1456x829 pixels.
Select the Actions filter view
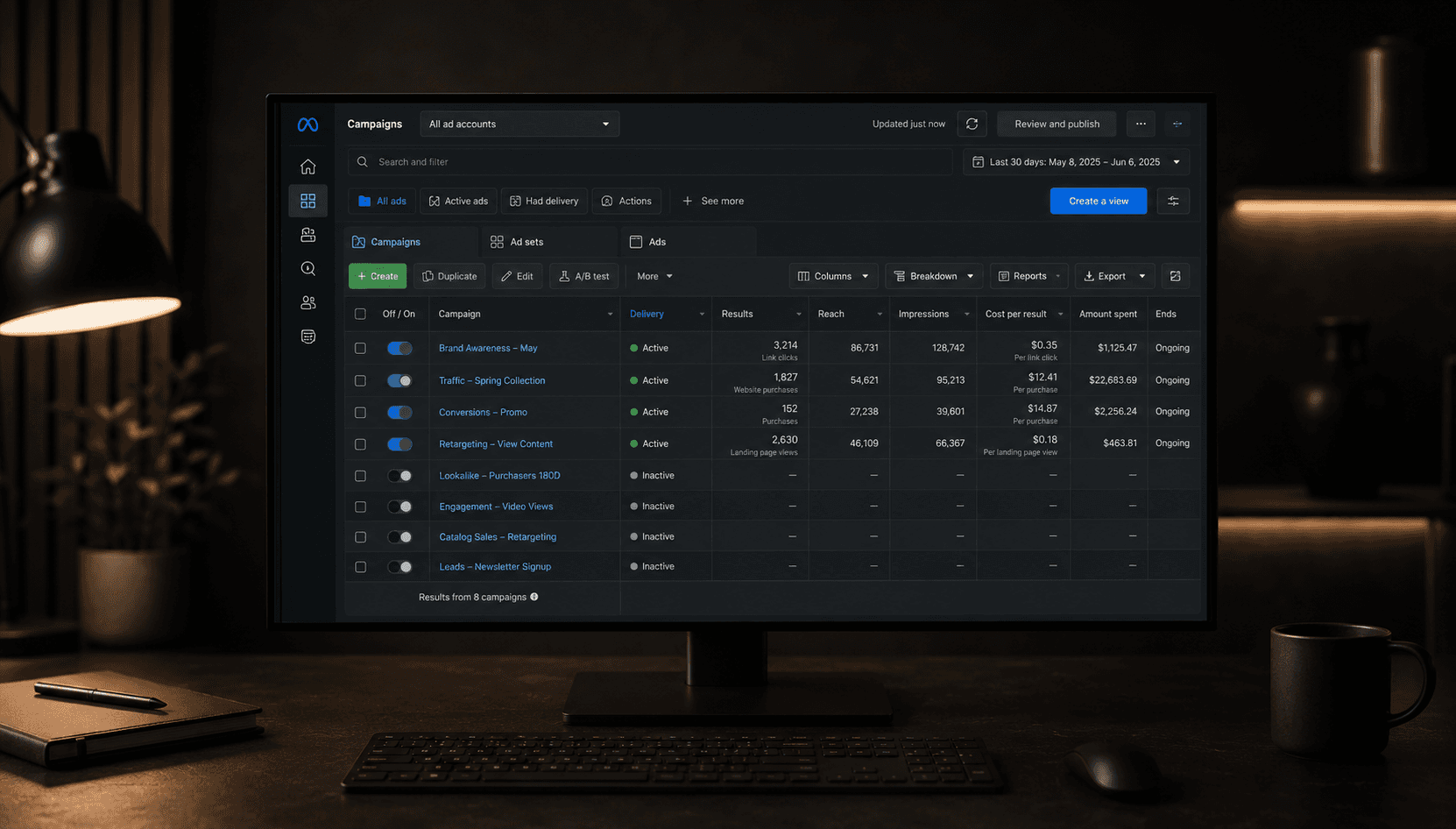[x=626, y=201]
